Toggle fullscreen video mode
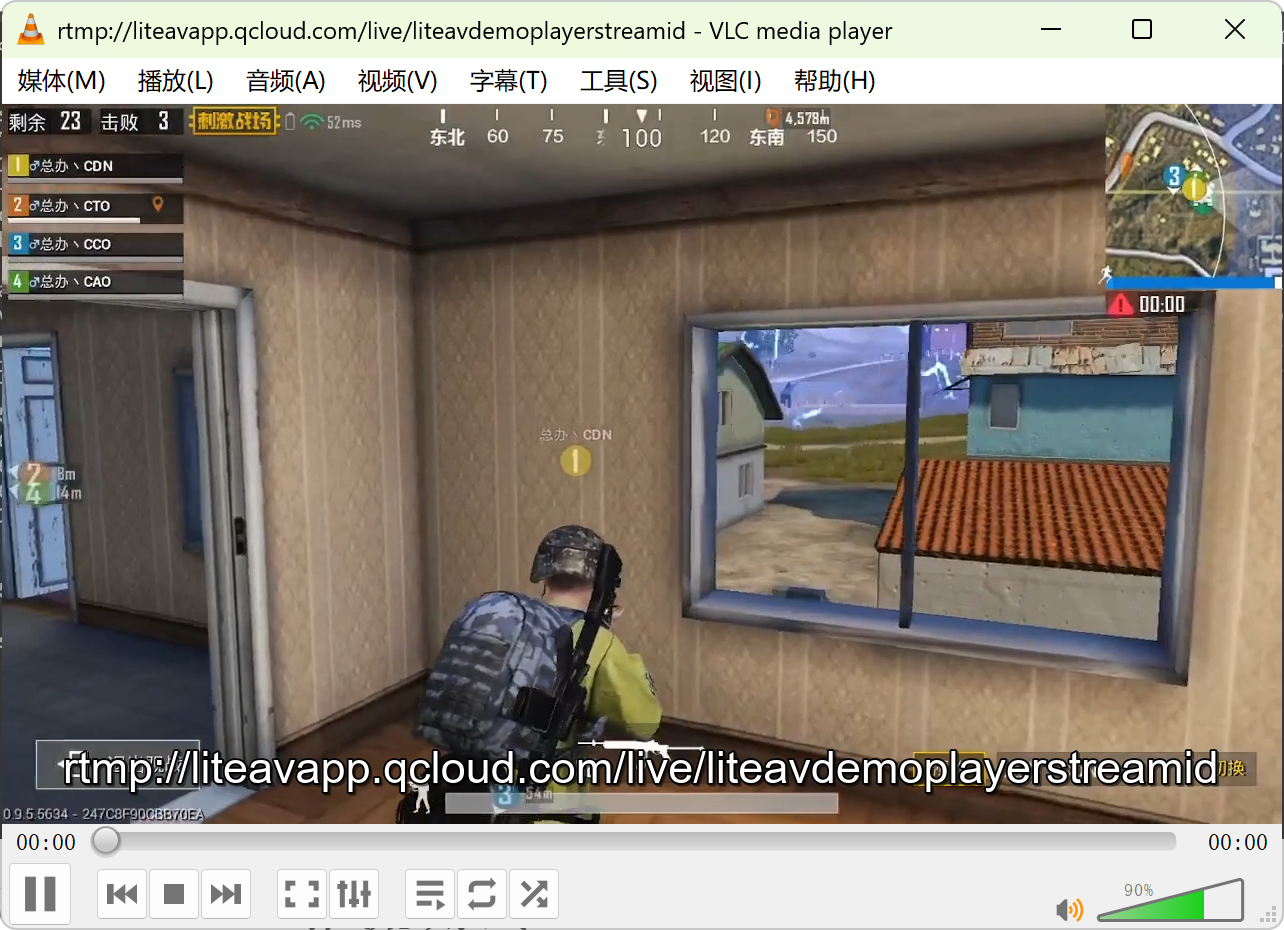Screen dimensions: 1284x930 click(302, 894)
